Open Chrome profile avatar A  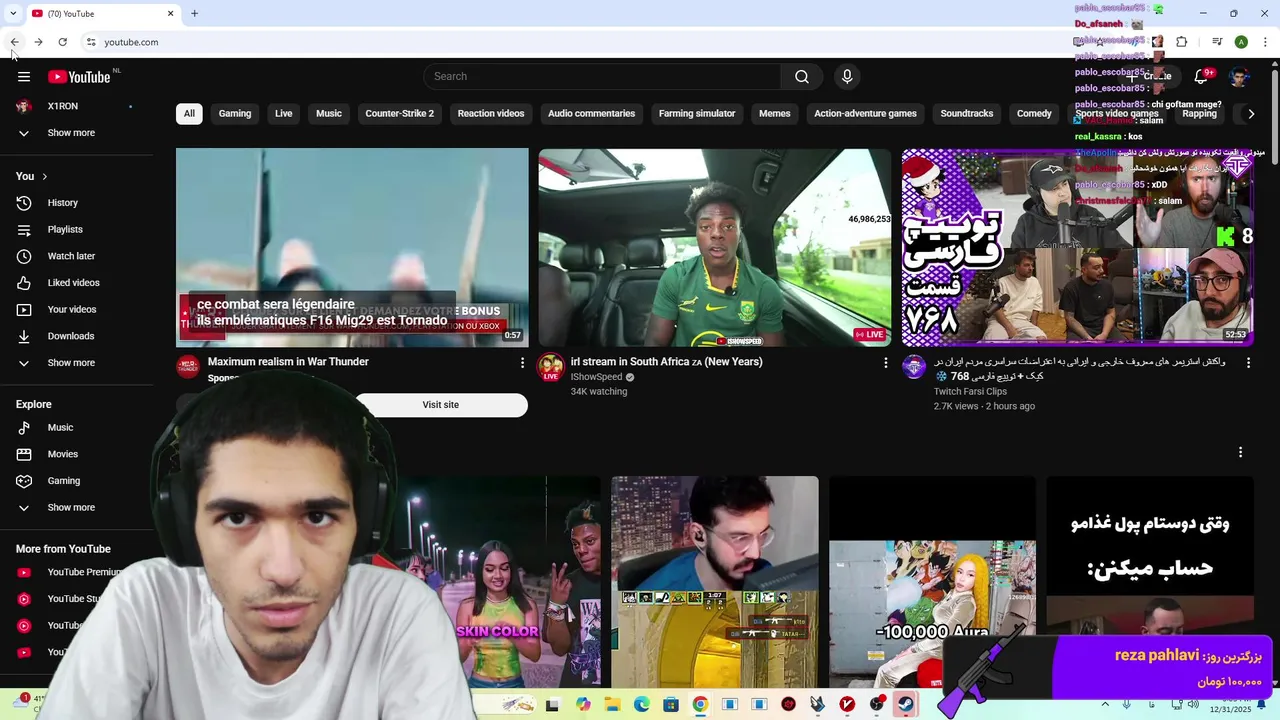pyautogui.click(x=1241, y=42)
